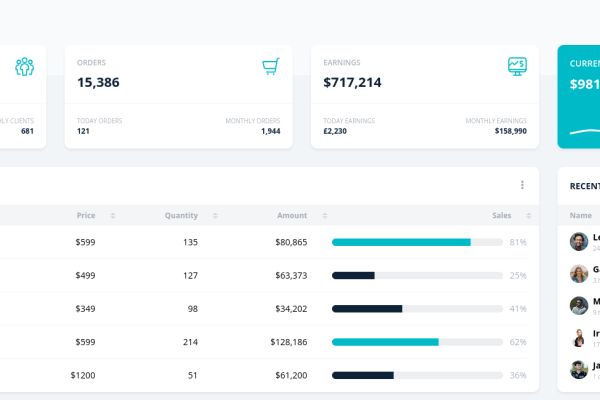Click the monitor chart icon in Earnings card
The width and height of the screenshot is (600, 400).
517,66
